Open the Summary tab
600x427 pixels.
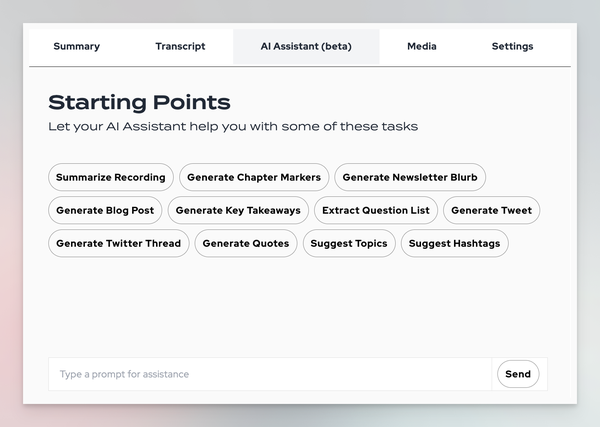tap(77, 46)
